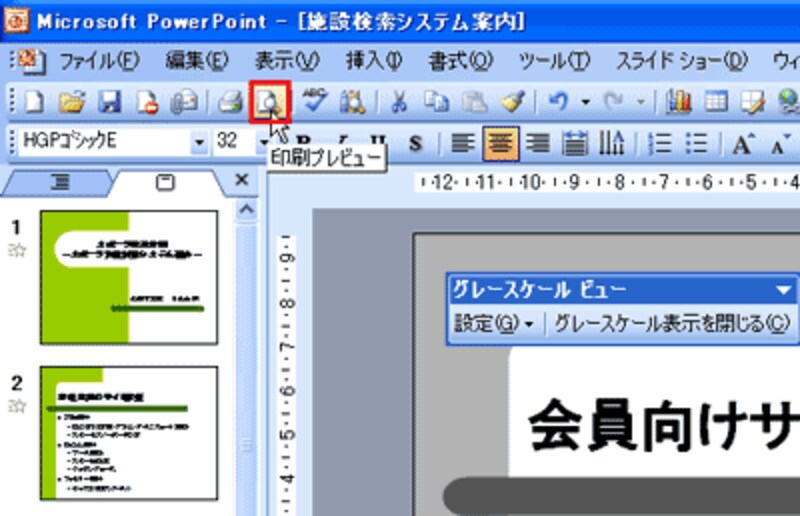Image resolution: width=800 pixels, height=516 pixels.
Task: Toggle text shadow S button
Action: (x=416, y=143)
